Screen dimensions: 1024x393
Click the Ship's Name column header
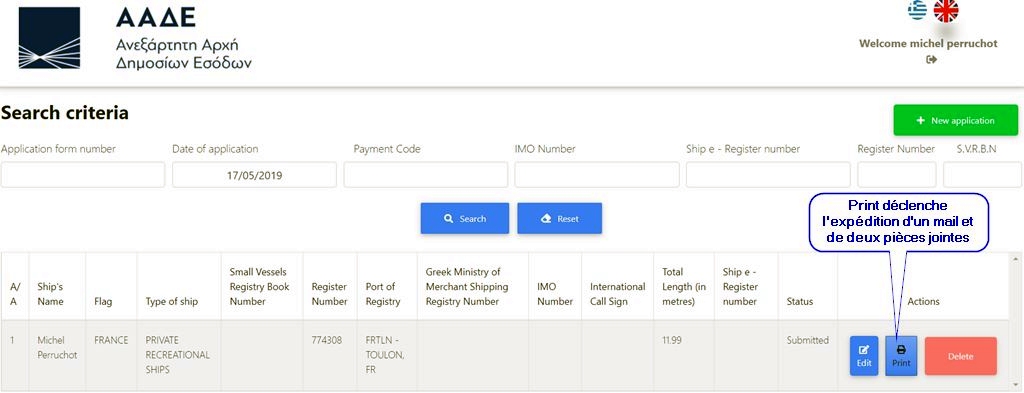[x=50, y=294]
